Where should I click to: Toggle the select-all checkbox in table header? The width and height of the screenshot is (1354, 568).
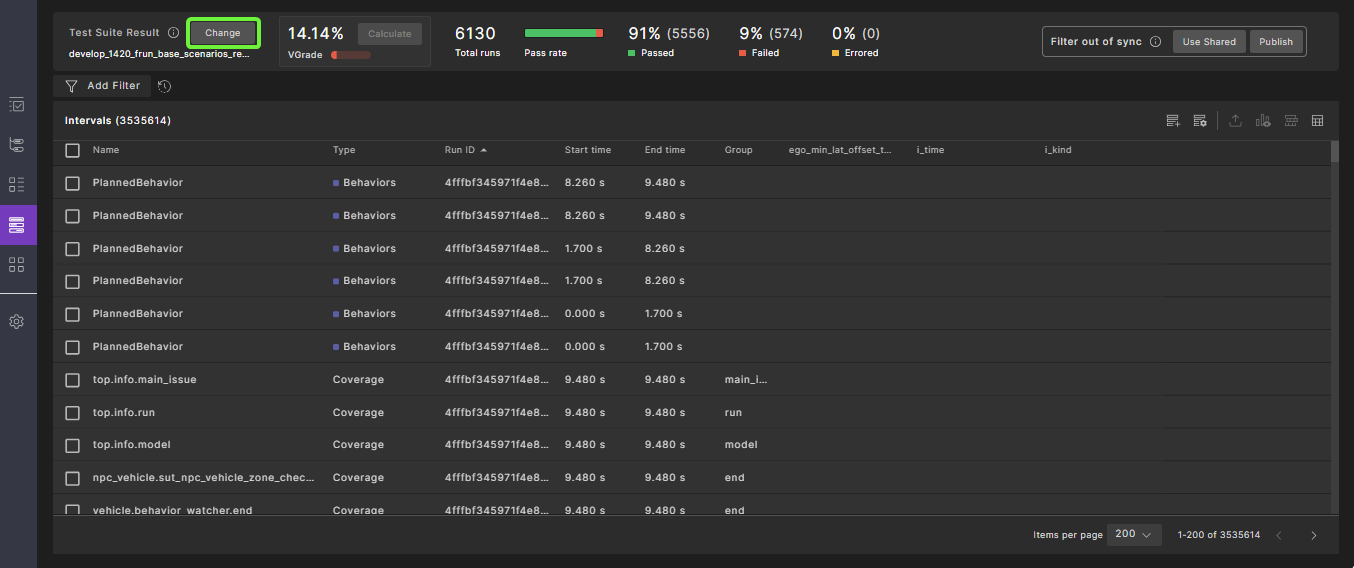tap(72, 150)
